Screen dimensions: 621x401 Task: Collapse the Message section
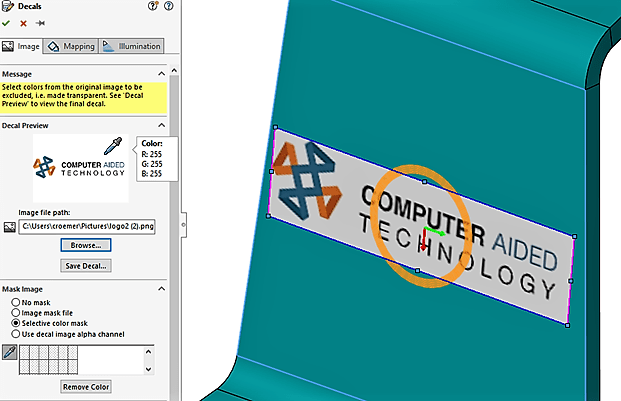point(162,74)
